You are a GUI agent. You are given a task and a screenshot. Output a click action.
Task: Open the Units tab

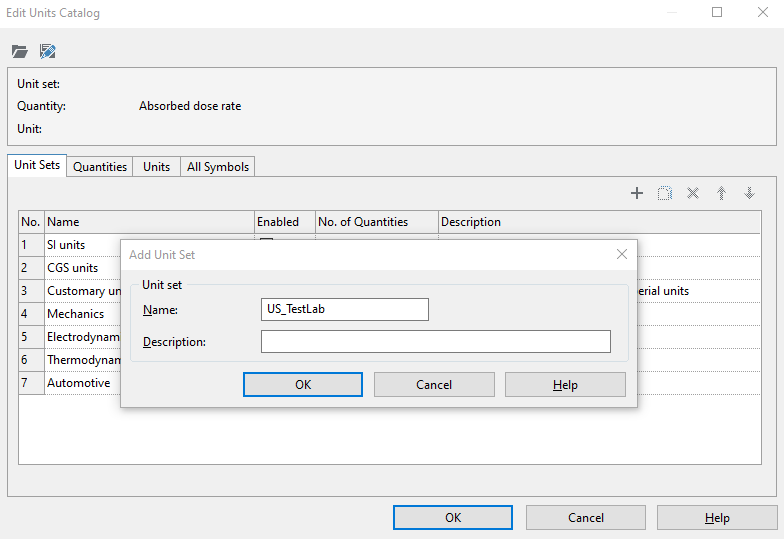coord(156,167)
